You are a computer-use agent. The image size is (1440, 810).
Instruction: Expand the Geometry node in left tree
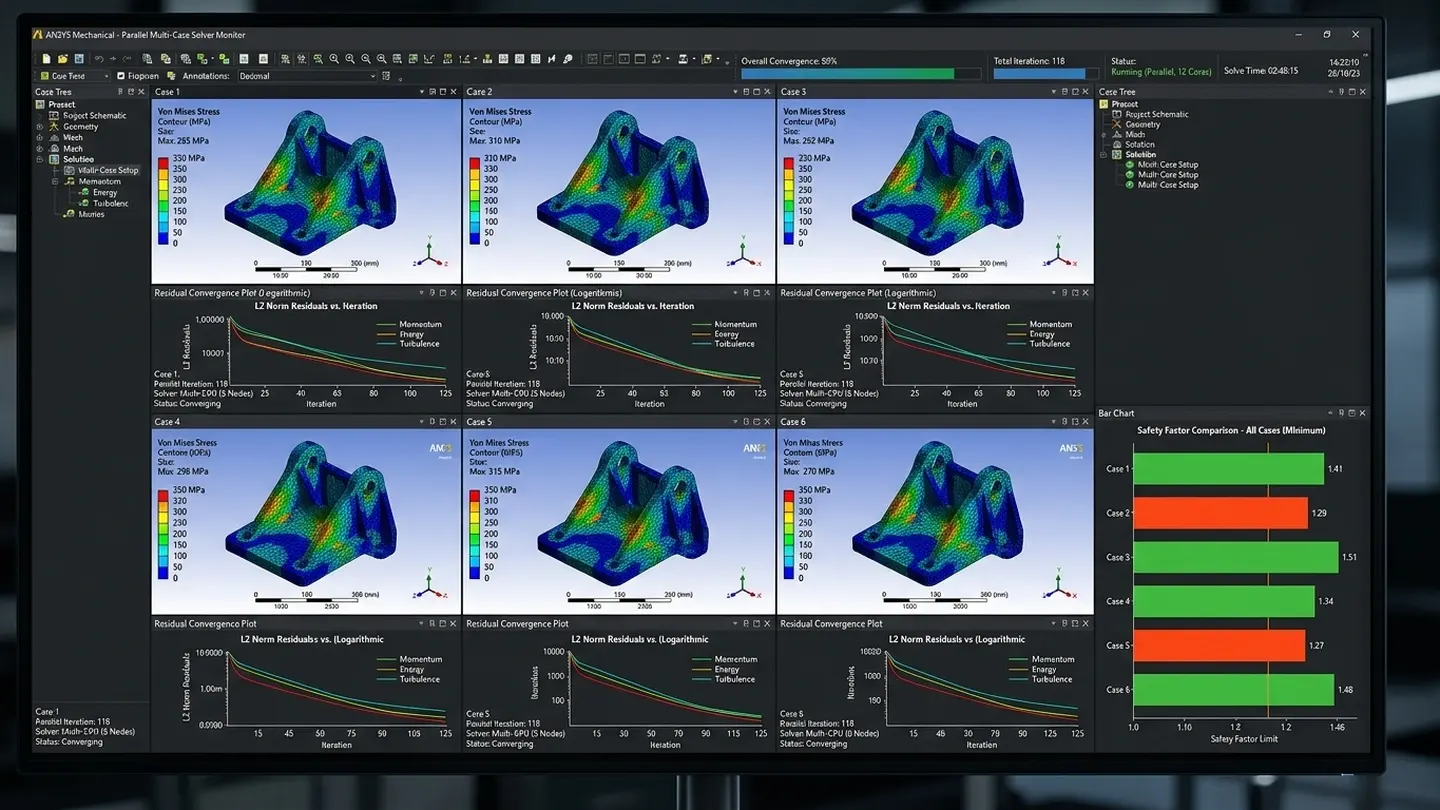click(40, 126)
